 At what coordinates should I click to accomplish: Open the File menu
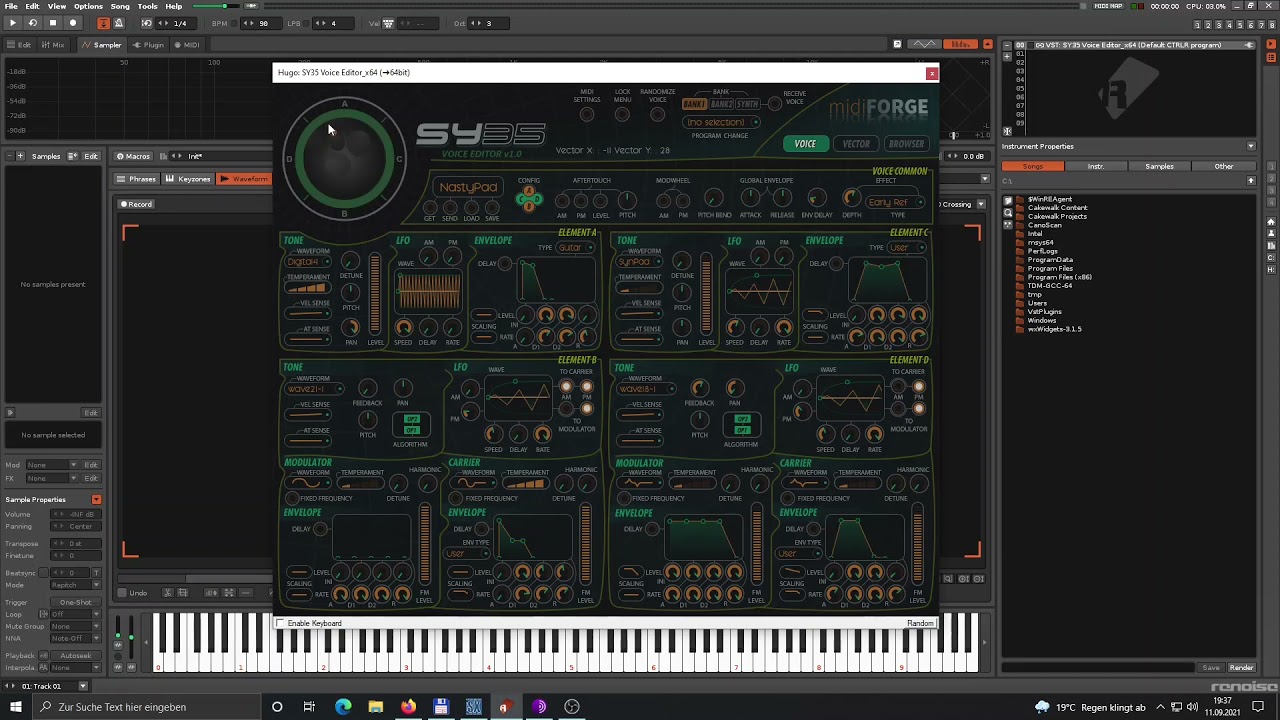pos(10,6)
